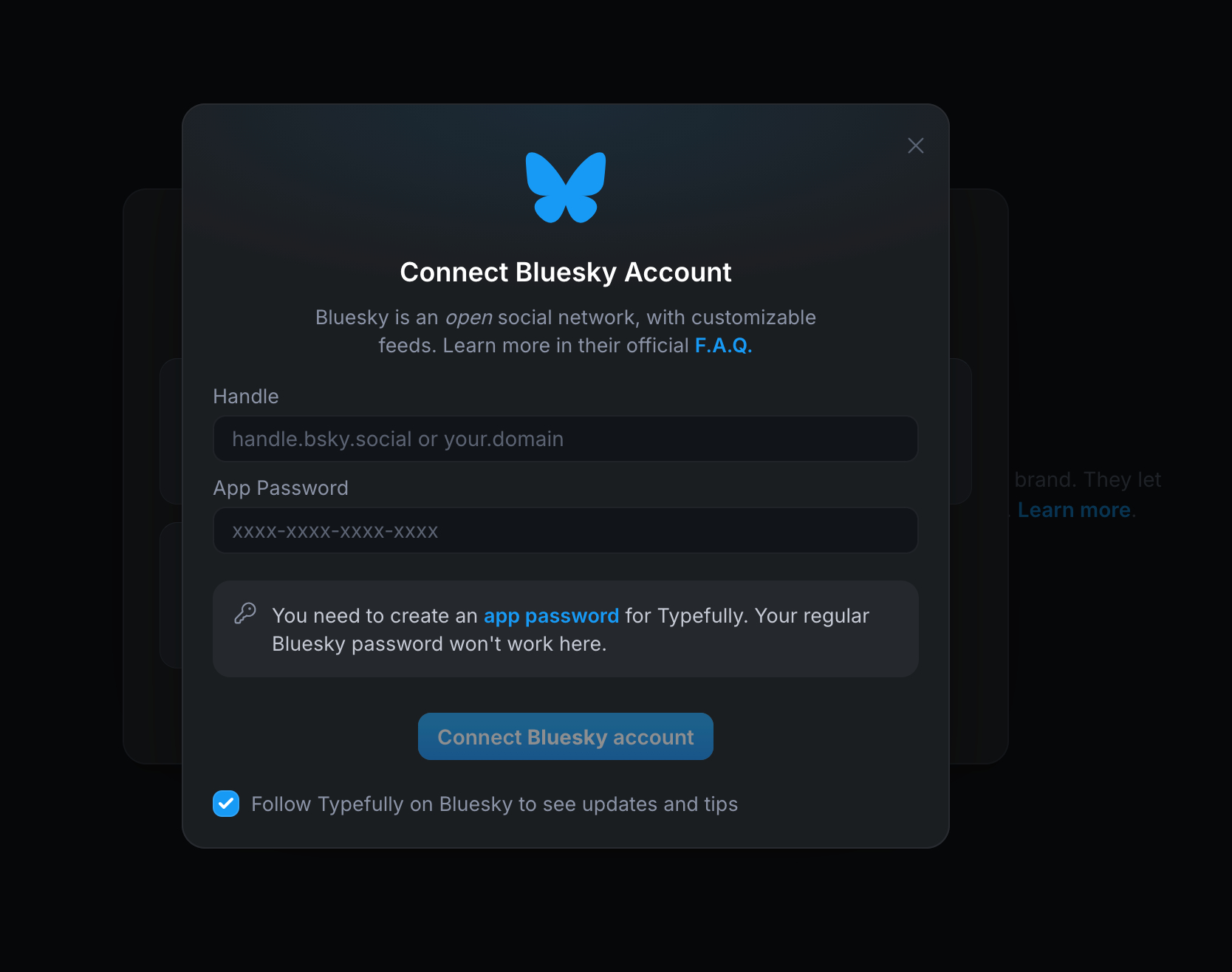Focus the Handle input field
This screenshot has width=1232, height=972.
click(566, 439)
